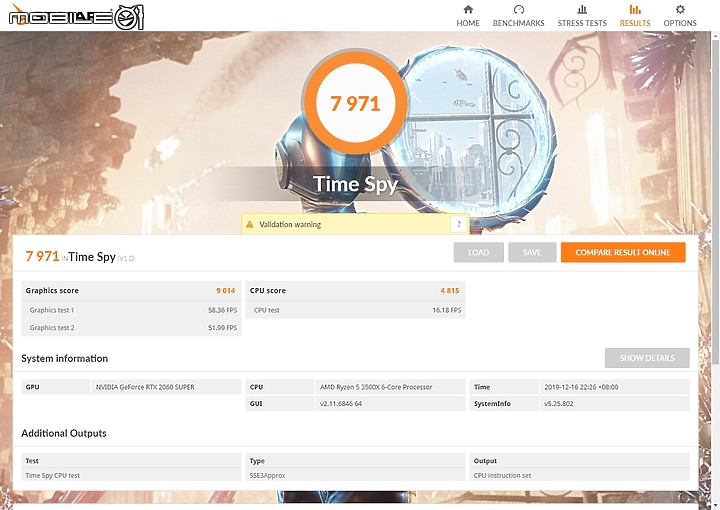Click the SHOW DETAILS button
This screenshot has width=720, height=510.
647,358
